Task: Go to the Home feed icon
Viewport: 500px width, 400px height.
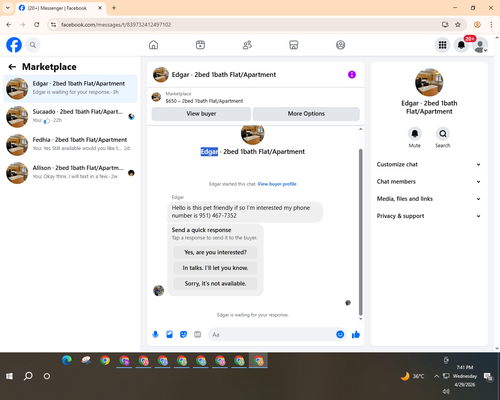Action: pos(153,45)
